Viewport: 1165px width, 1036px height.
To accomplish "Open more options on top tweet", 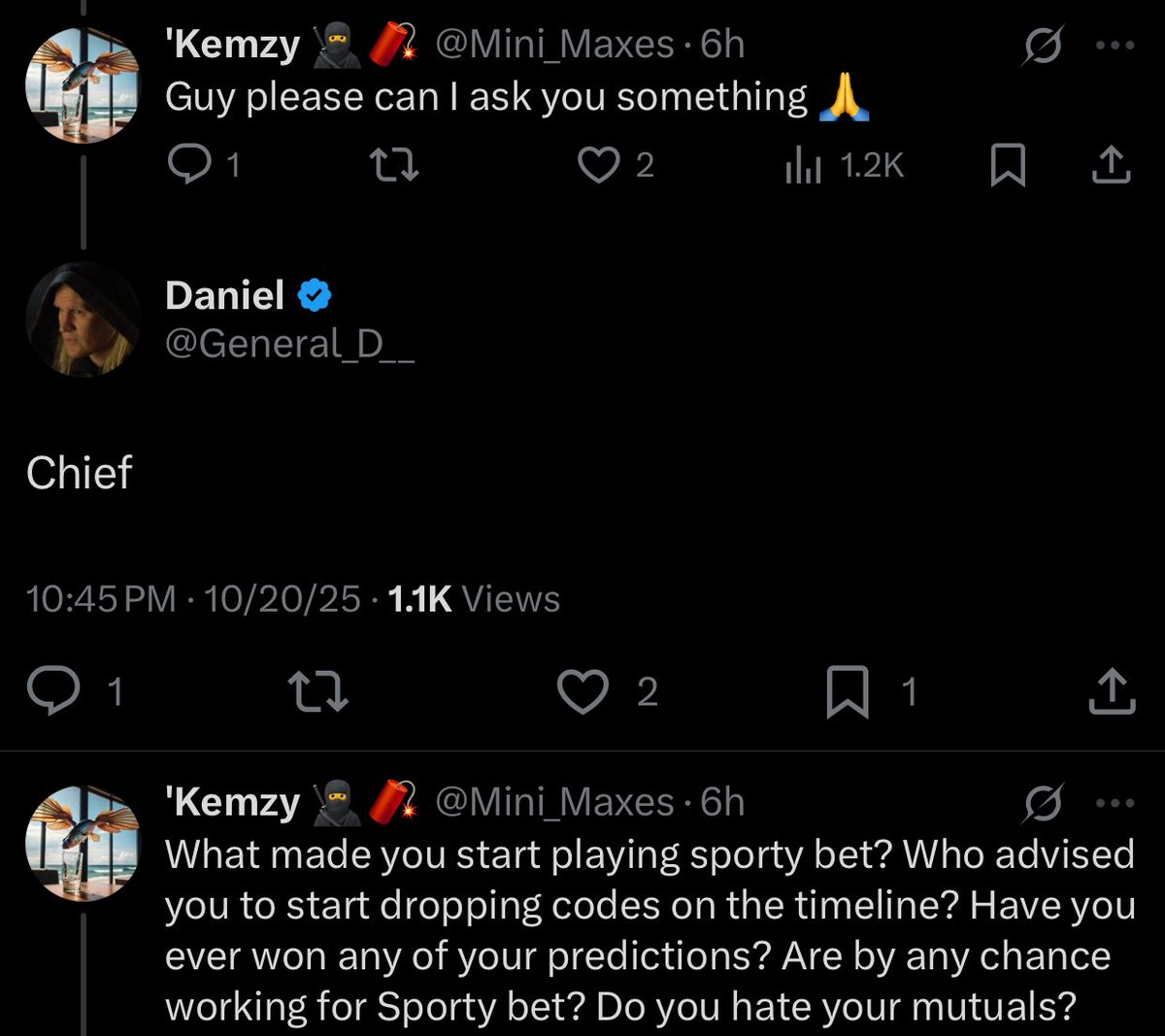I will 1115,46.
